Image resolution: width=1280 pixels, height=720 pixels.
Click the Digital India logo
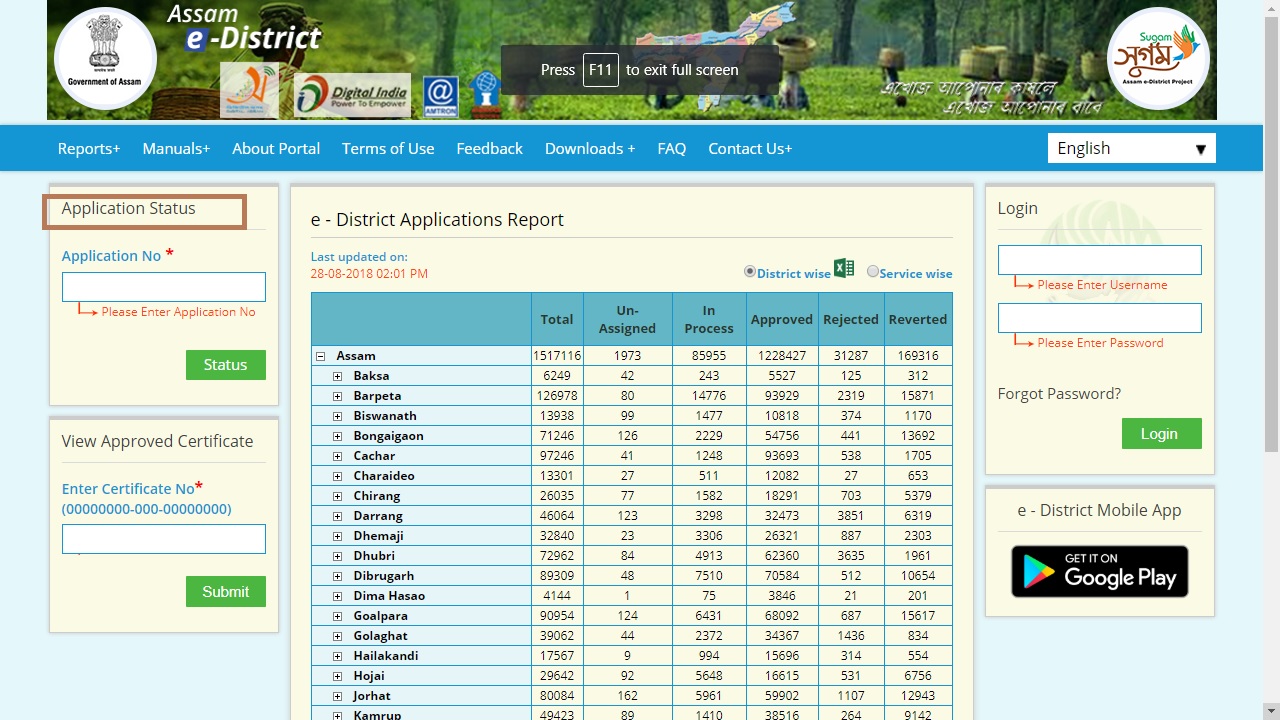coord(352,95)
